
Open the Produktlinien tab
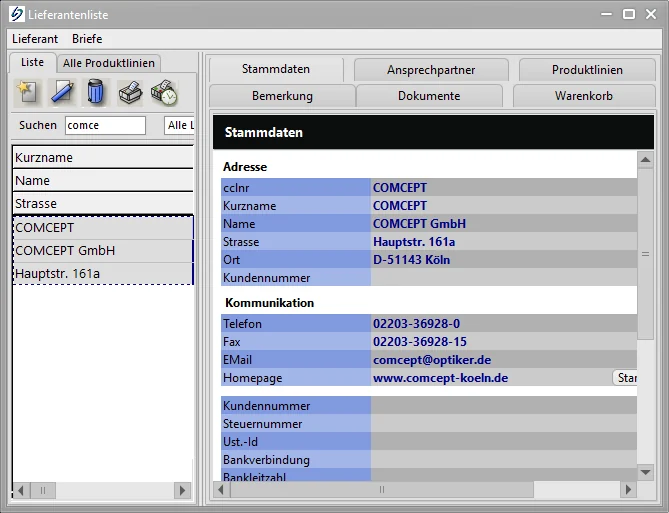coord(587,70)
